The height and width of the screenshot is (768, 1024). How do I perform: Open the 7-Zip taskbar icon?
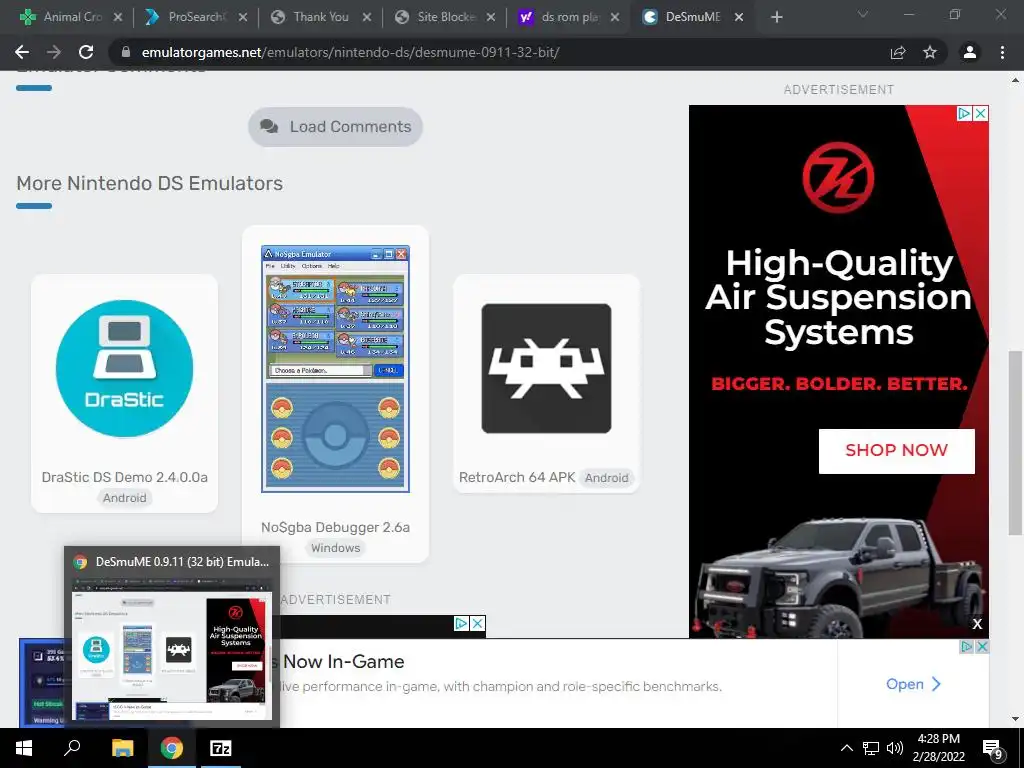[221, 748]
